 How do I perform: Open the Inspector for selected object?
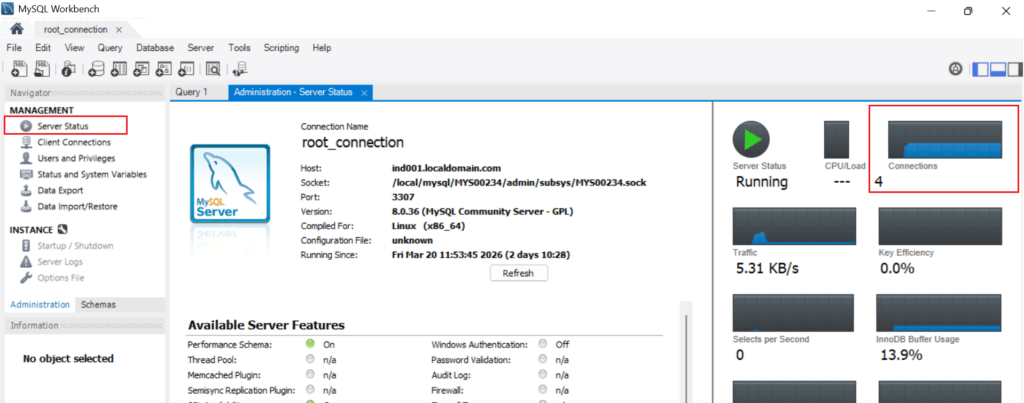pos(69,69)
